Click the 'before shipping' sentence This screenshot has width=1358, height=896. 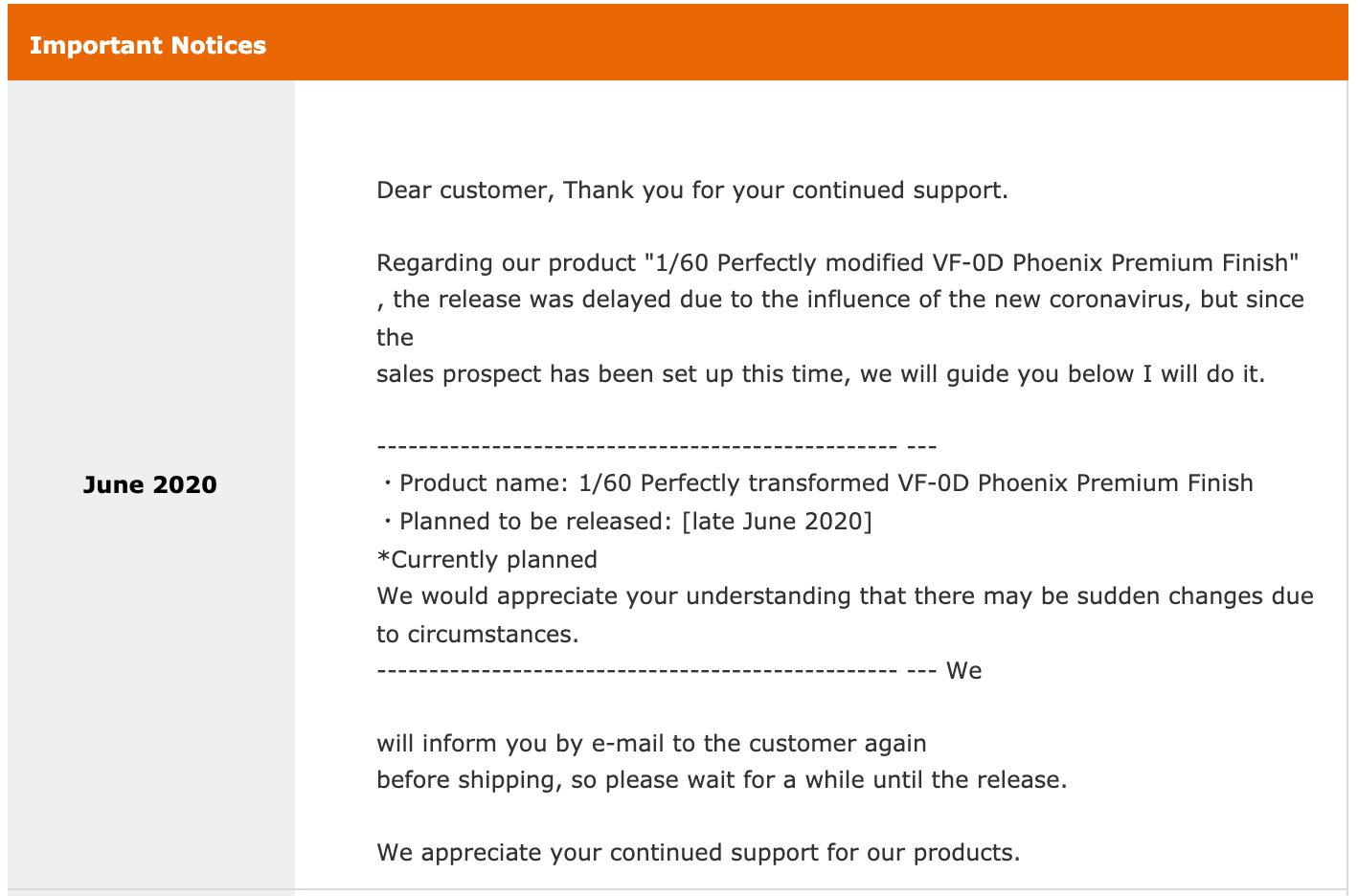721,779
